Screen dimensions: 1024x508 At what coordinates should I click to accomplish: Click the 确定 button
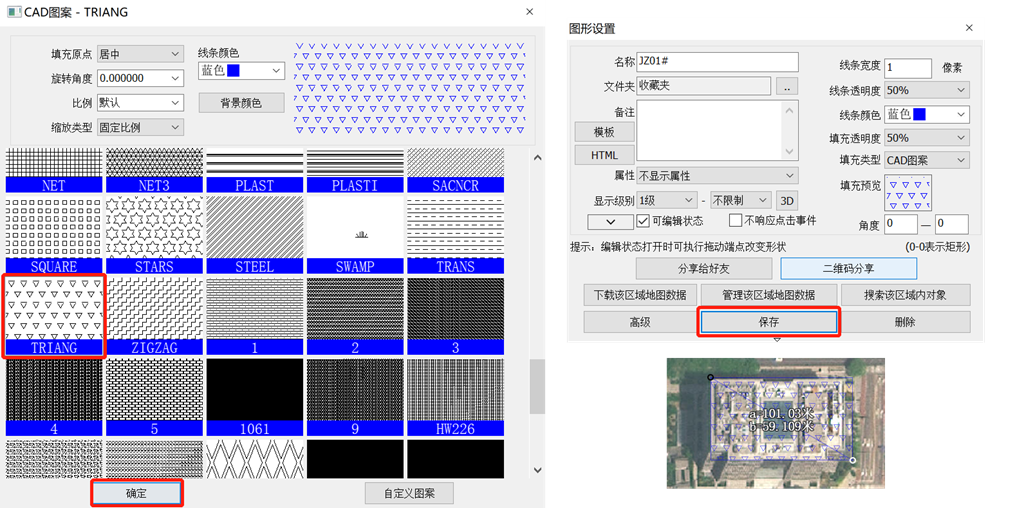click(136, 493)
